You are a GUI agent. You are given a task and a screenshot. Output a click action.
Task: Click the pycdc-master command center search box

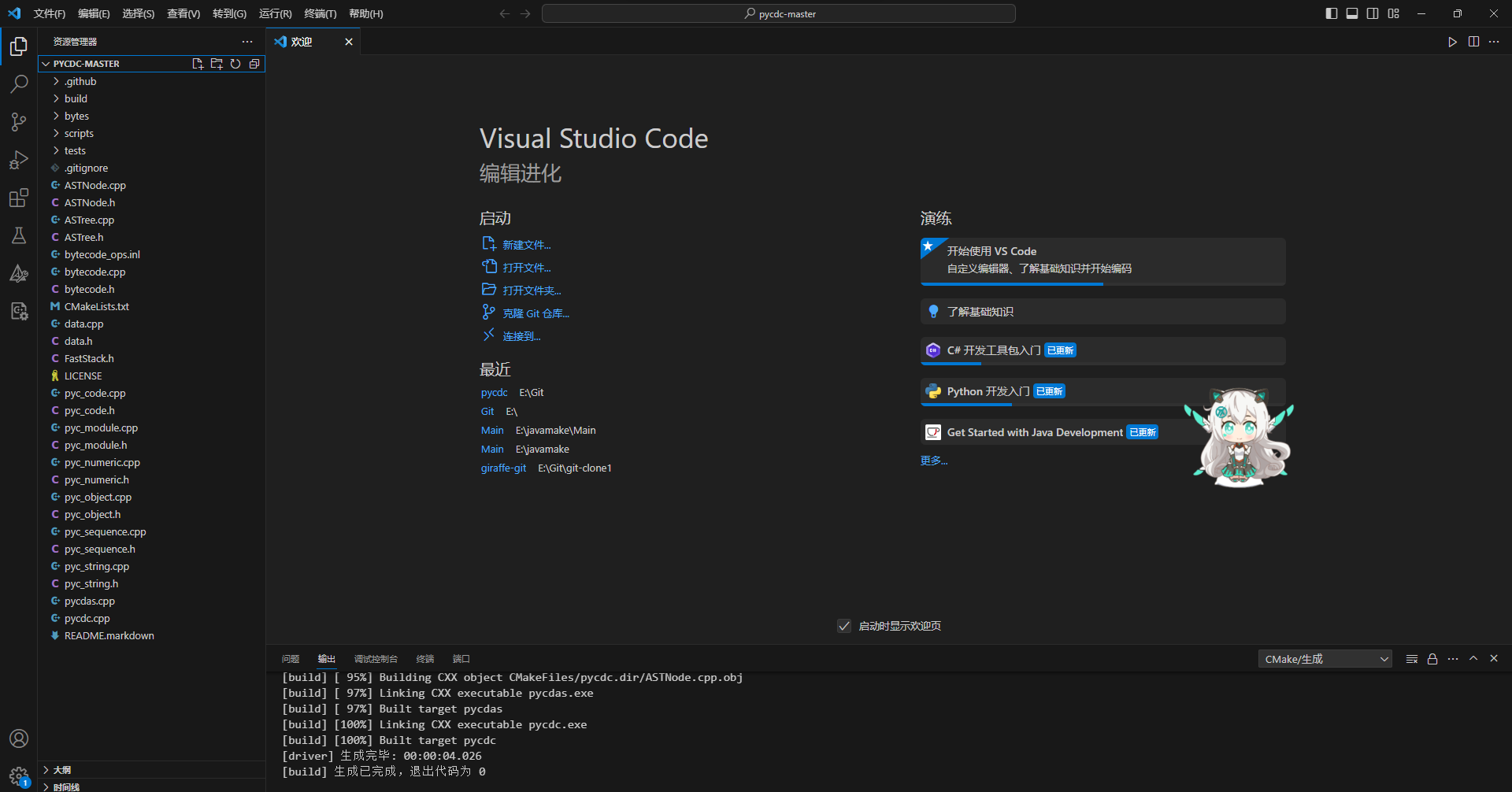coord(778,13)
